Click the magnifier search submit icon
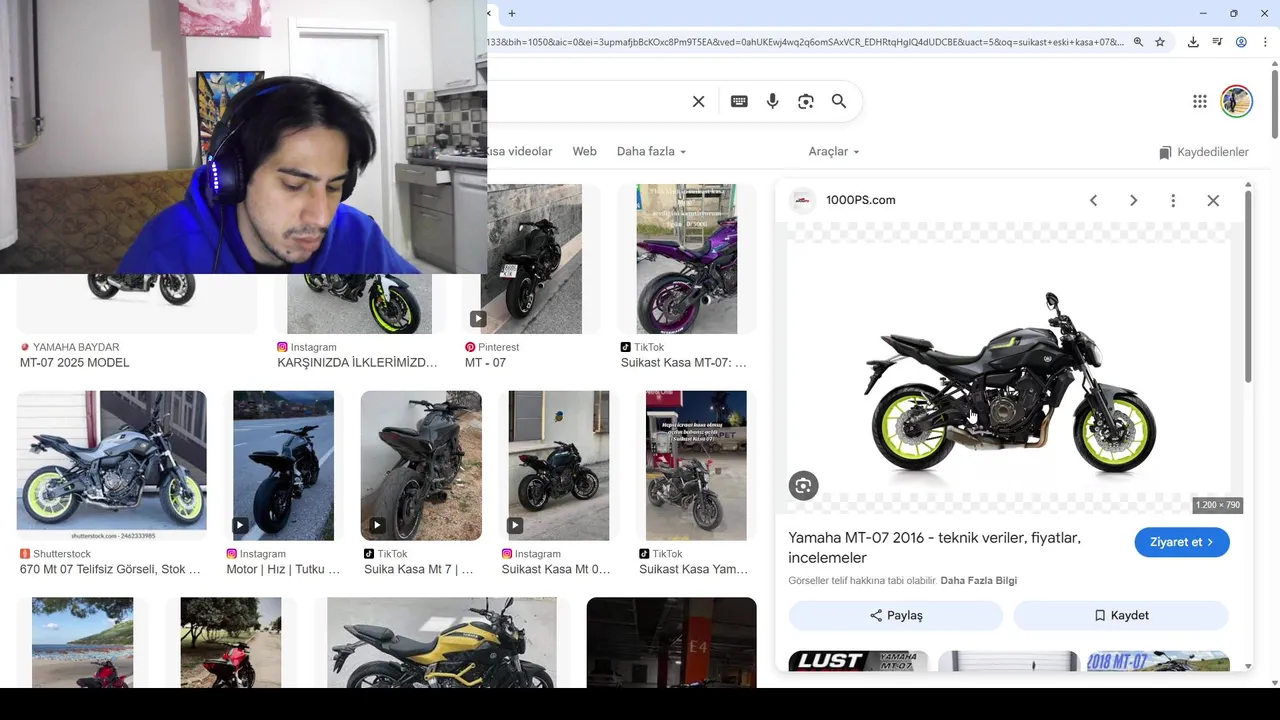1280x720 pixels. click(839, 101)
